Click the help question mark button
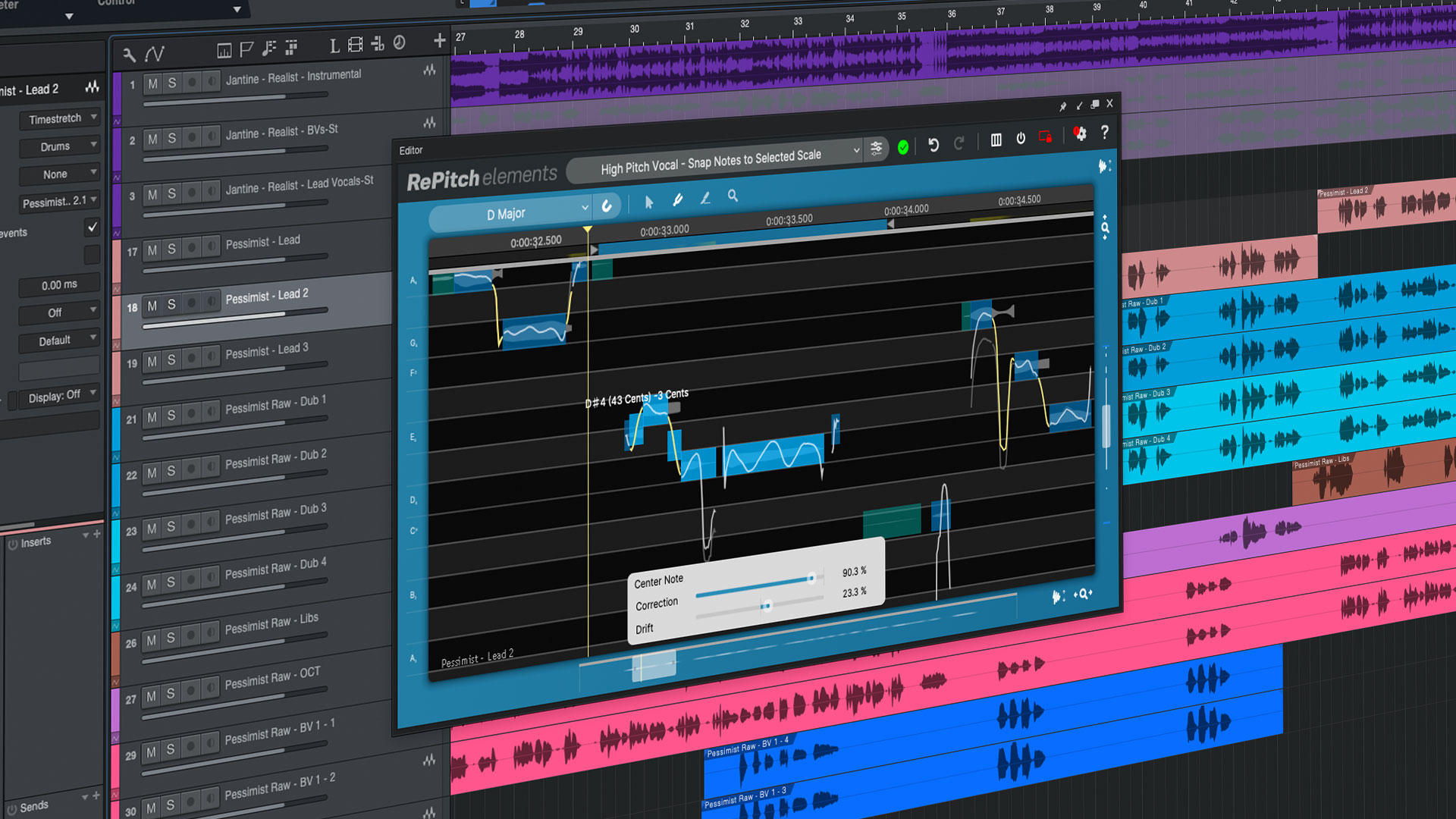The width and height of the screenshot is (1456, 819). tap(1104, 133)
